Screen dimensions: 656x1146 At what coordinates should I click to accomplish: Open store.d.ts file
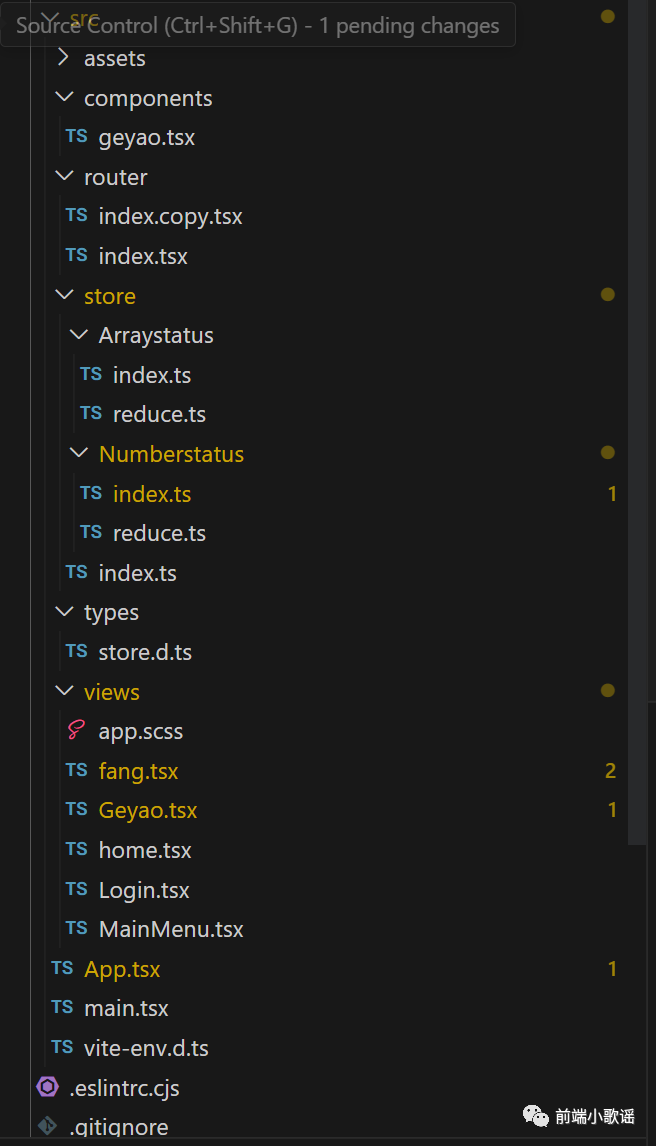click(145, 653)
